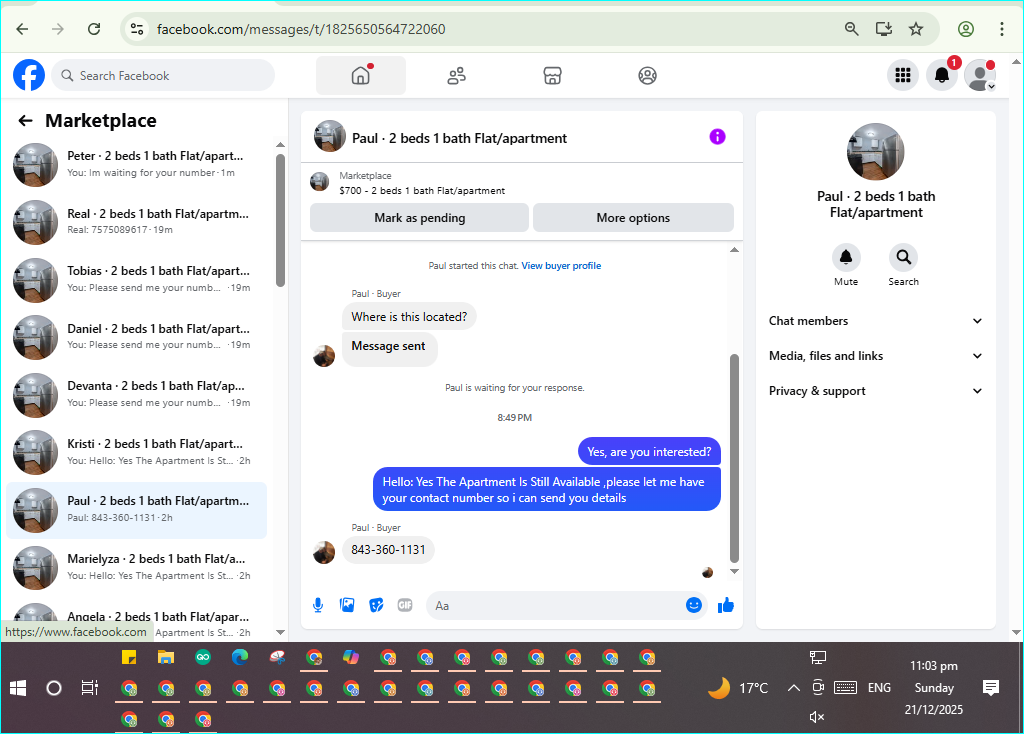
Task: Open the Real conversation
Action: (136, 222)
